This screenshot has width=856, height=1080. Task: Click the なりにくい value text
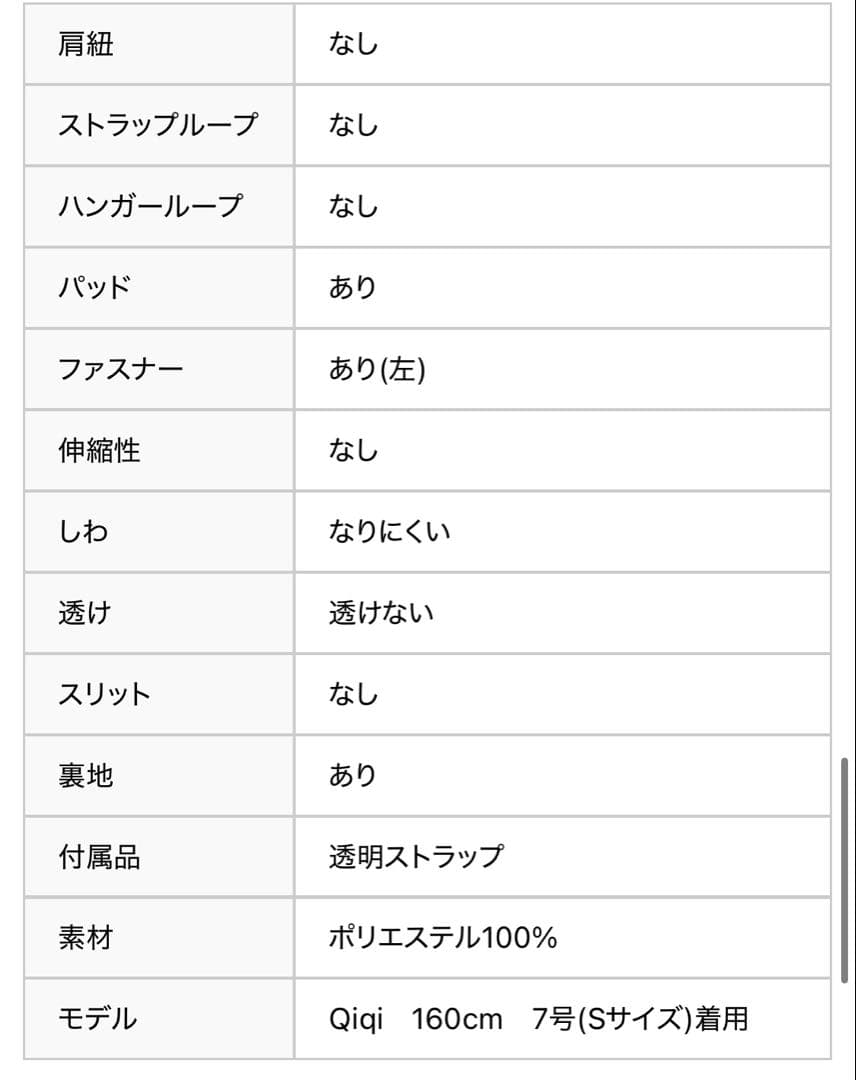coord(390,531)
